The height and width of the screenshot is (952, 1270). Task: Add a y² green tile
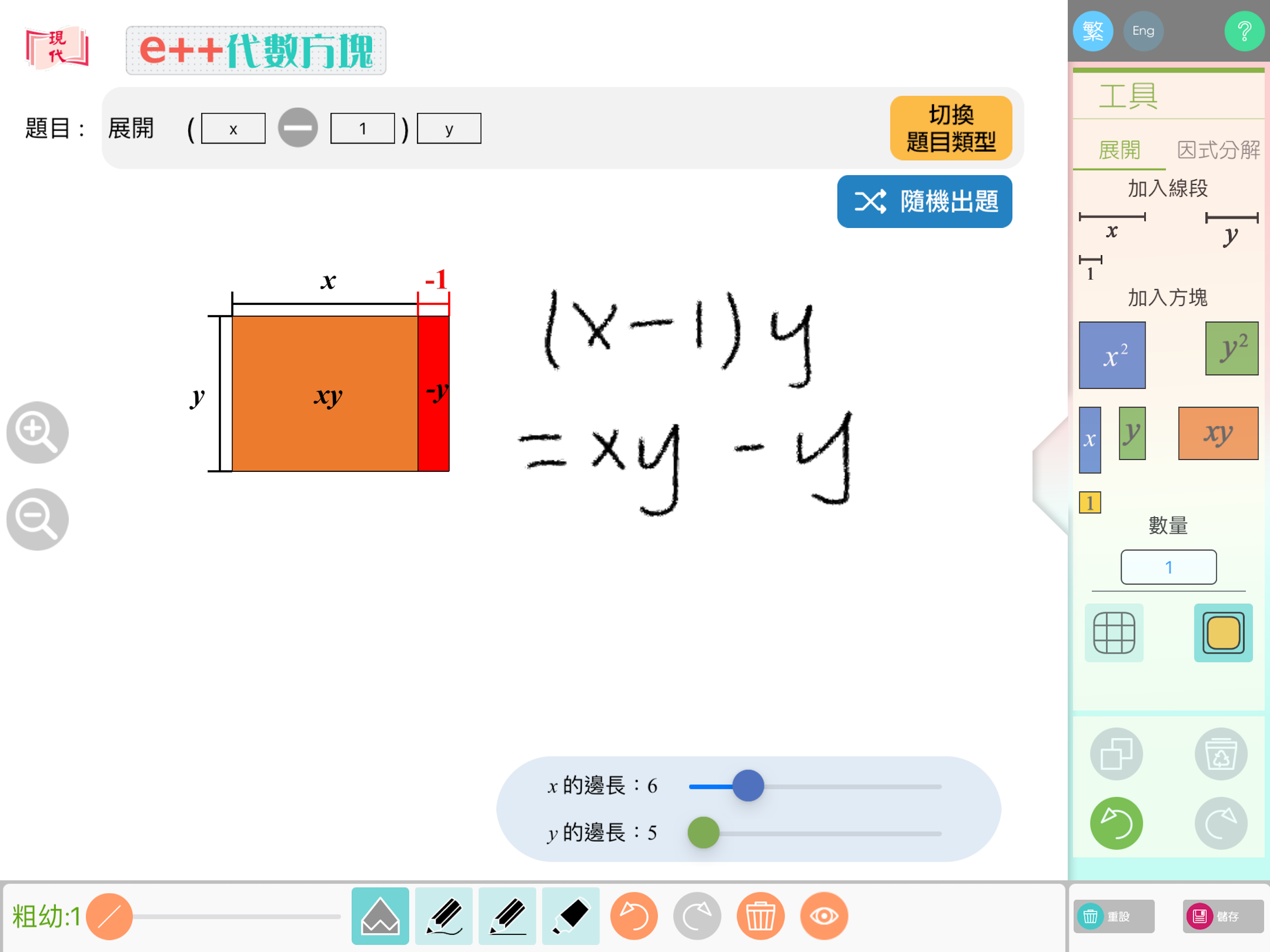1231,348
